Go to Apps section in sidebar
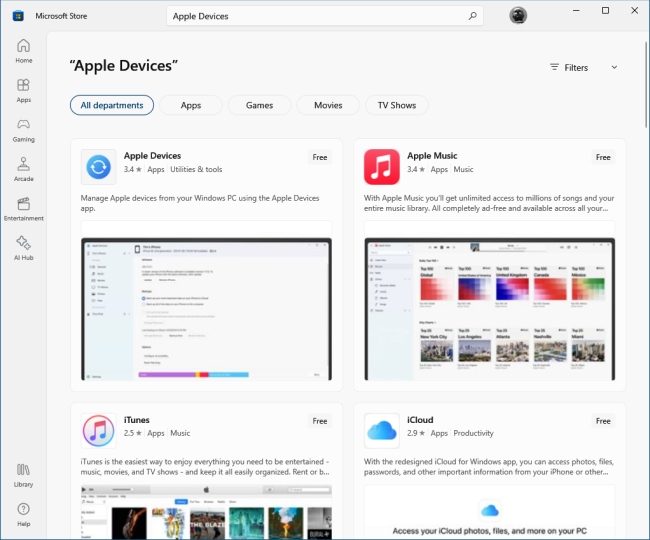Screen dimensions: 650x540 click(x=23, y=90)
